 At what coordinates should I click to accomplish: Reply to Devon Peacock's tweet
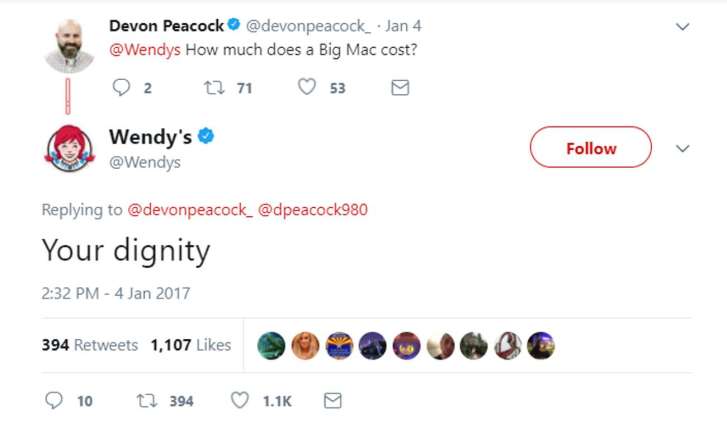pyautogui.click(x=122, y=88)
